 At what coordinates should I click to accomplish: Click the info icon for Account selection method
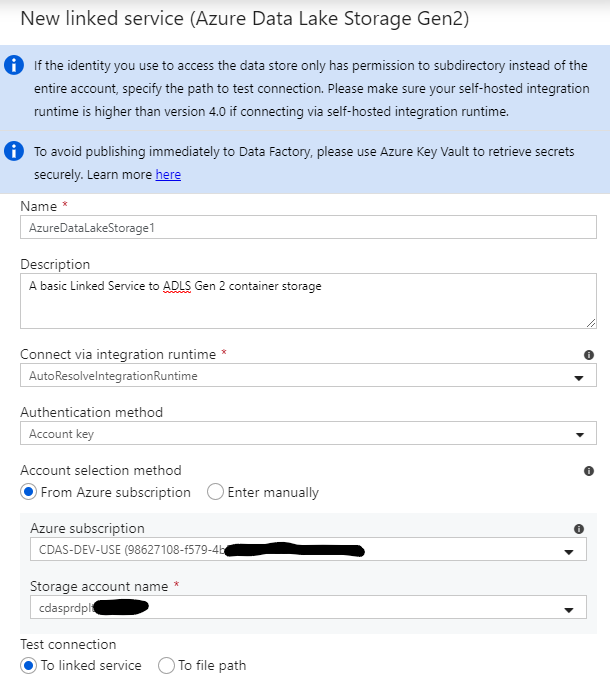589,471
